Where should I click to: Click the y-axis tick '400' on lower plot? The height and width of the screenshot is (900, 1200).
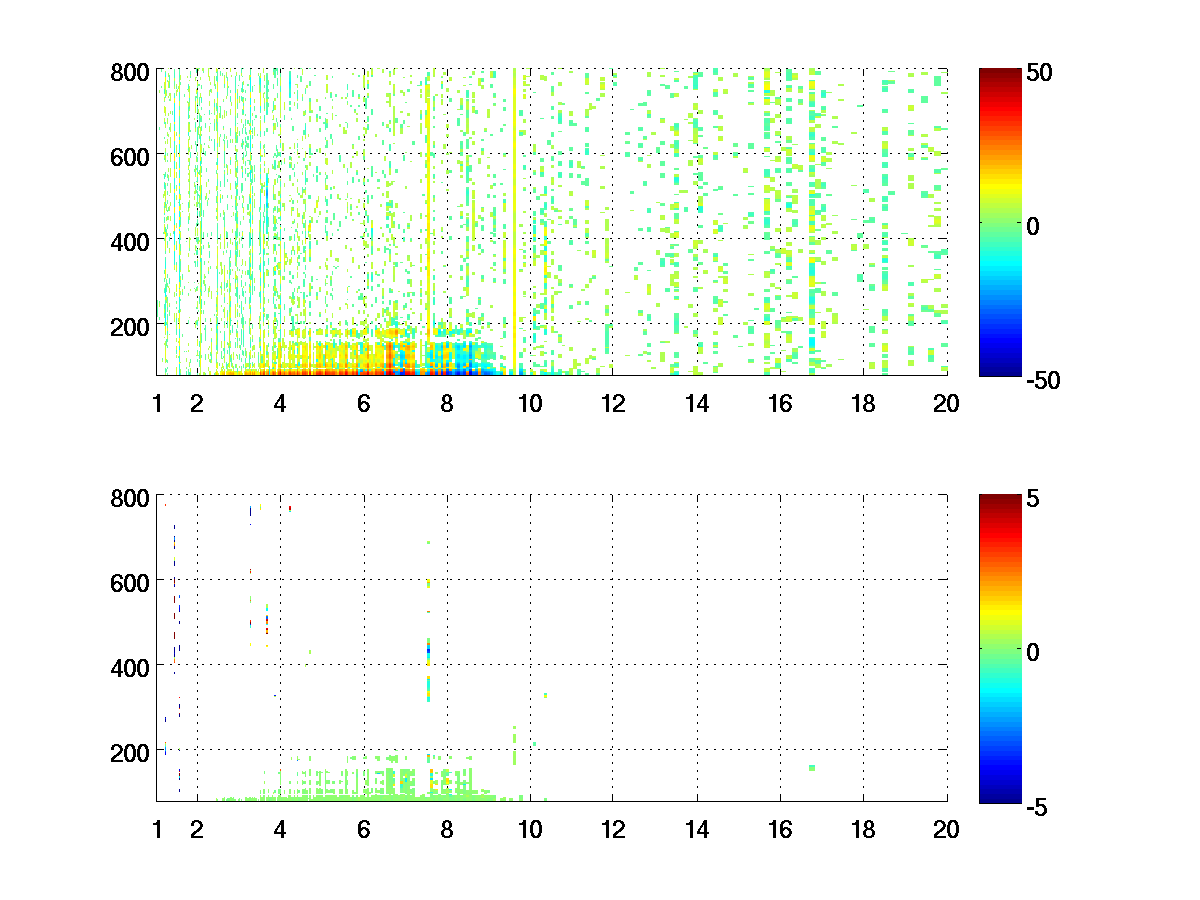[130, 667]
